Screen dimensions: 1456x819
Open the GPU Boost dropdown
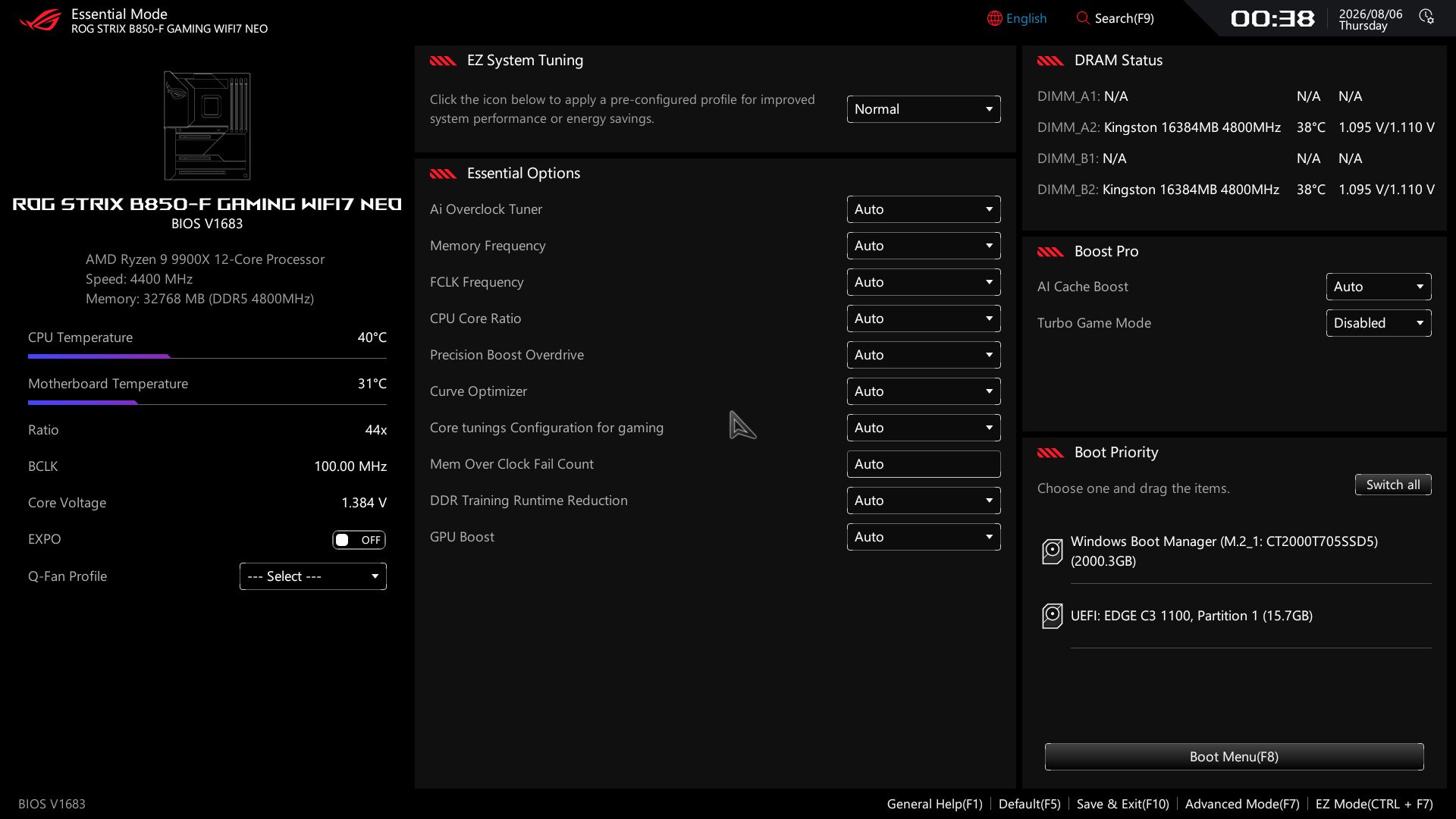tap(924, 537)
